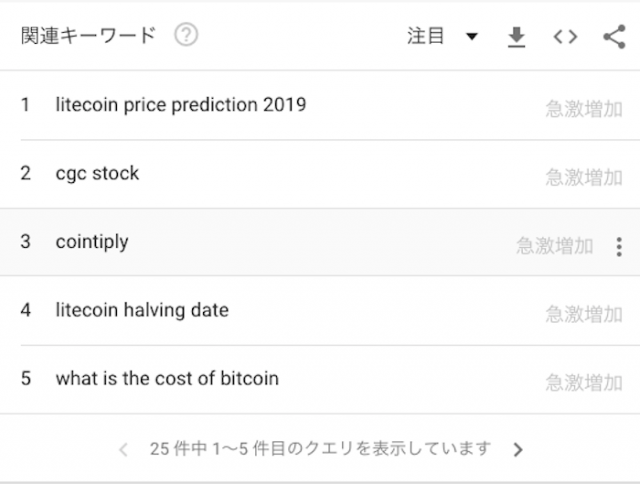The height and width of the screenshot is (484, 640).
Task: Go to previous page of queries
Action: click(x=123, y=449)
